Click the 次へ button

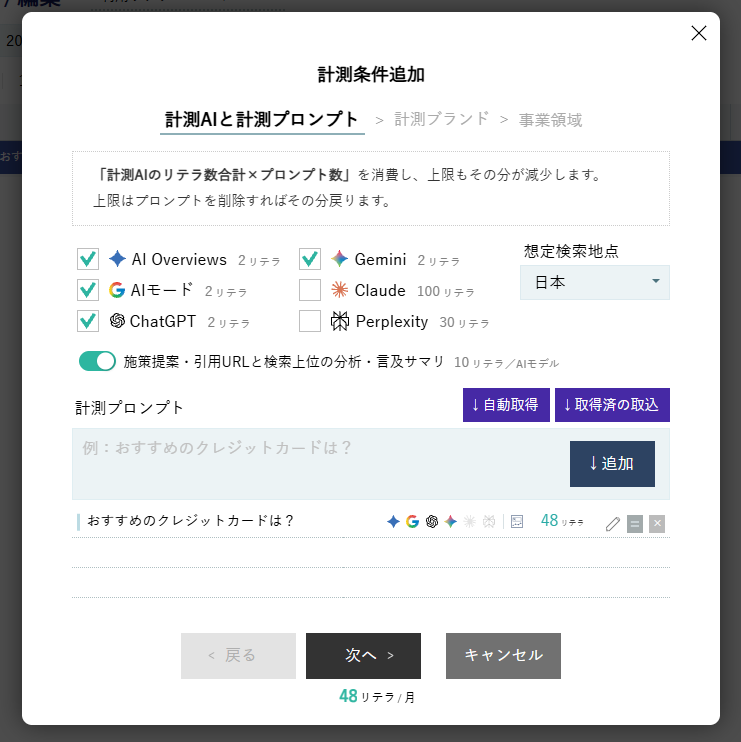pos(363,655)
